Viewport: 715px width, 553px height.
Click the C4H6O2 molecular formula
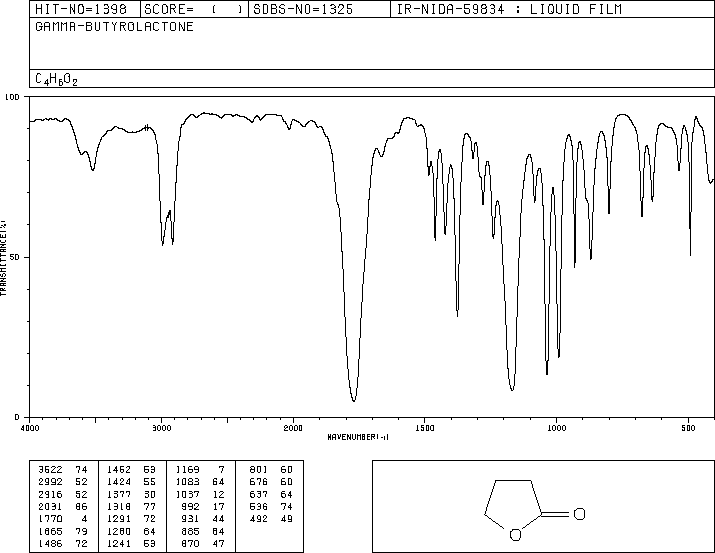[x=56, y=79]
